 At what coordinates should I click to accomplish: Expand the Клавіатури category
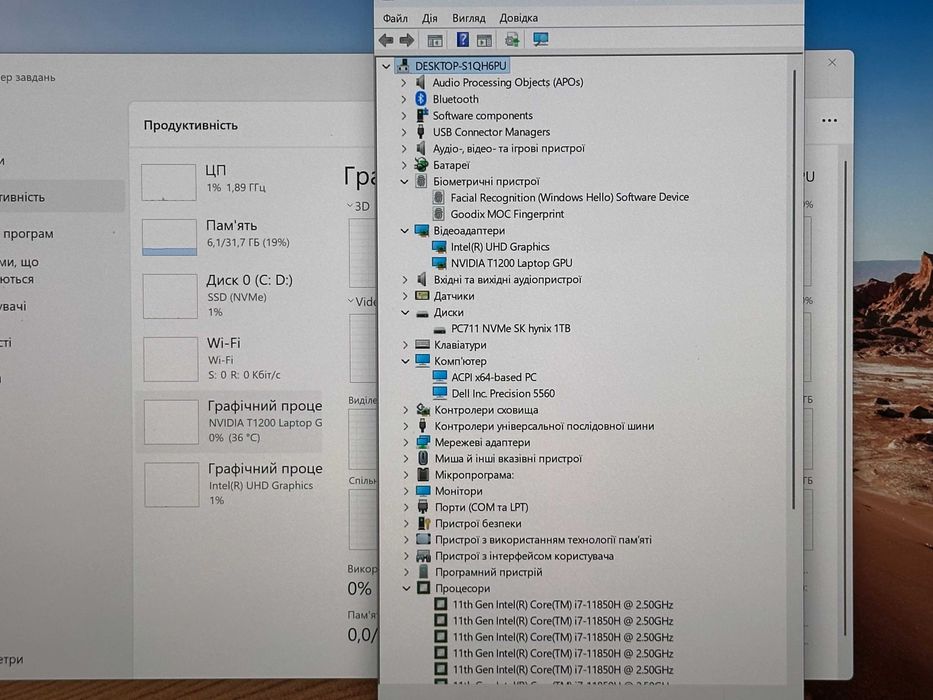pyautogui.click(x=405, y=345)
